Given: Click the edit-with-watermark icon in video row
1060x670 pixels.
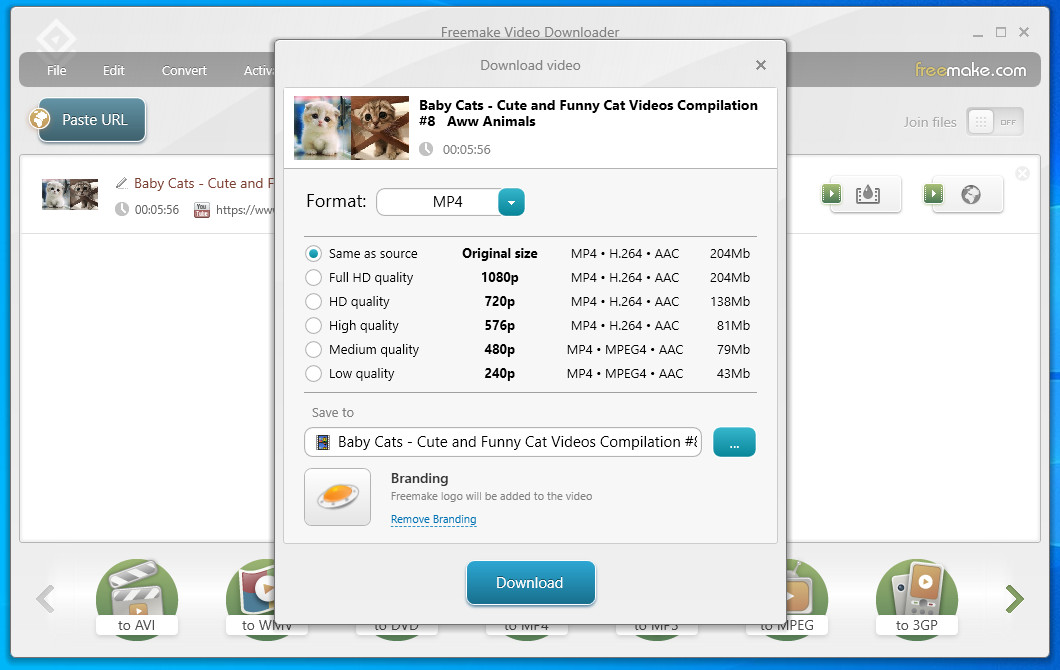Looking at the screenshot, I should pos(867,194).
